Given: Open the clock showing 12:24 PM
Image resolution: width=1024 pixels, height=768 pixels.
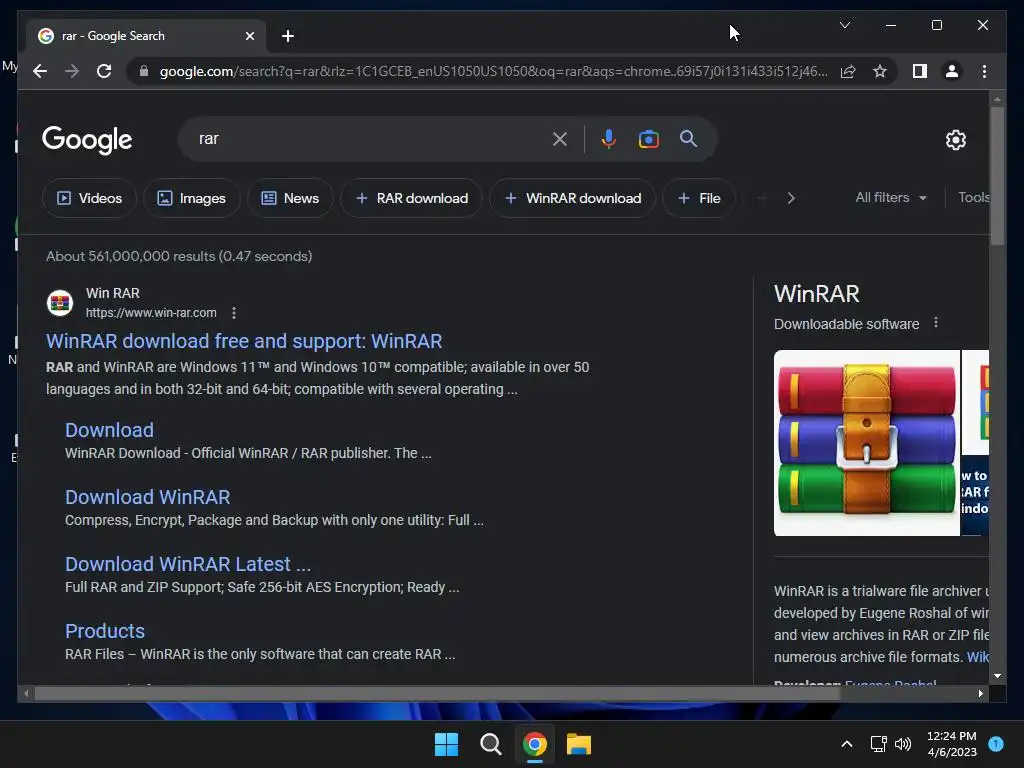Looking at the screenshot, I should coord(952,744).
